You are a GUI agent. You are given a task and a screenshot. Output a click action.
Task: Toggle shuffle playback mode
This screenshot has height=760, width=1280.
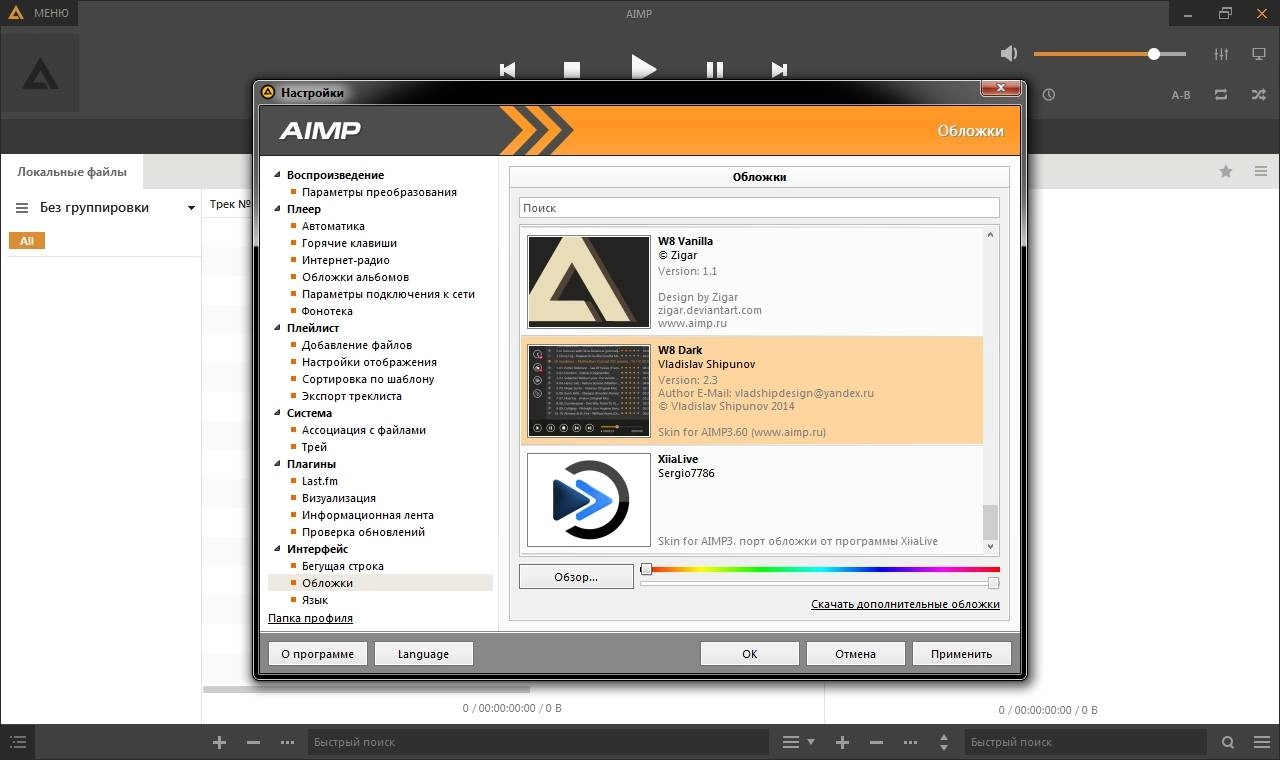click(1259, 95)
